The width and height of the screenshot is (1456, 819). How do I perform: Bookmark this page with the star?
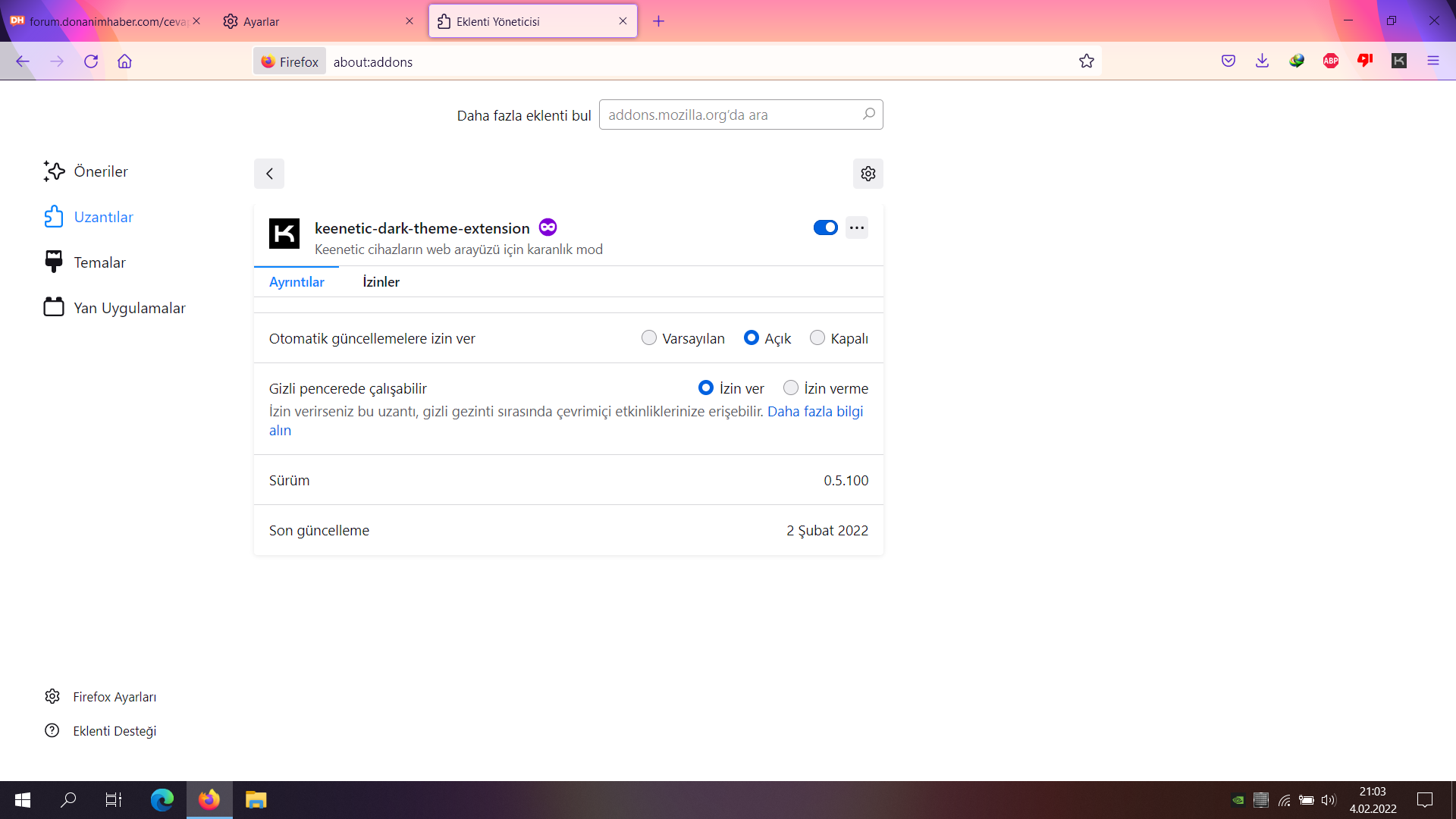pos(1087,61)
